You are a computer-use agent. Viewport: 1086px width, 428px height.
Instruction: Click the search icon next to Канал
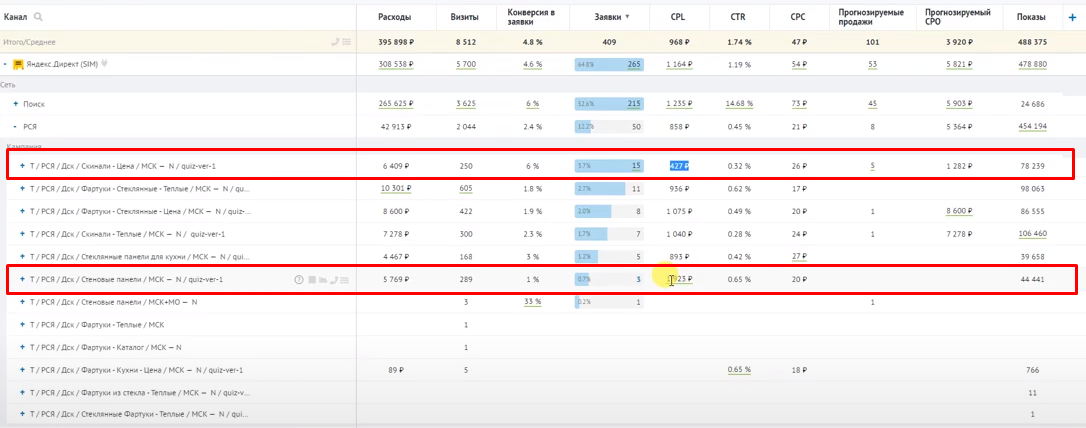[38, 17]
